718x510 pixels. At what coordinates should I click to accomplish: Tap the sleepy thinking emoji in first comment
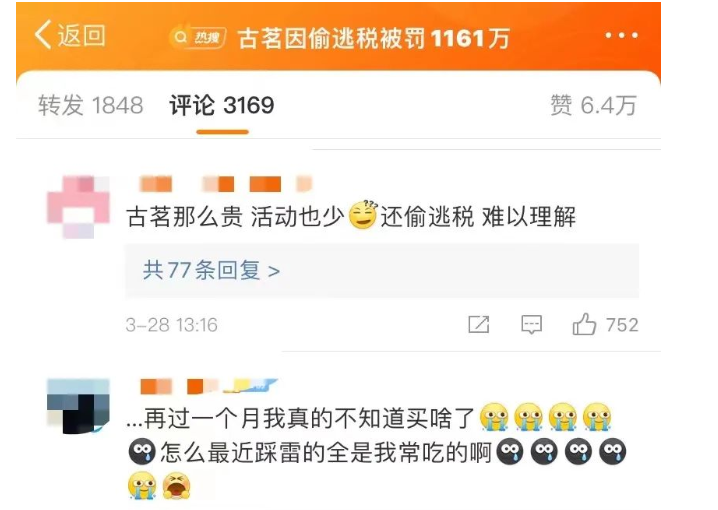pos(363,215)
